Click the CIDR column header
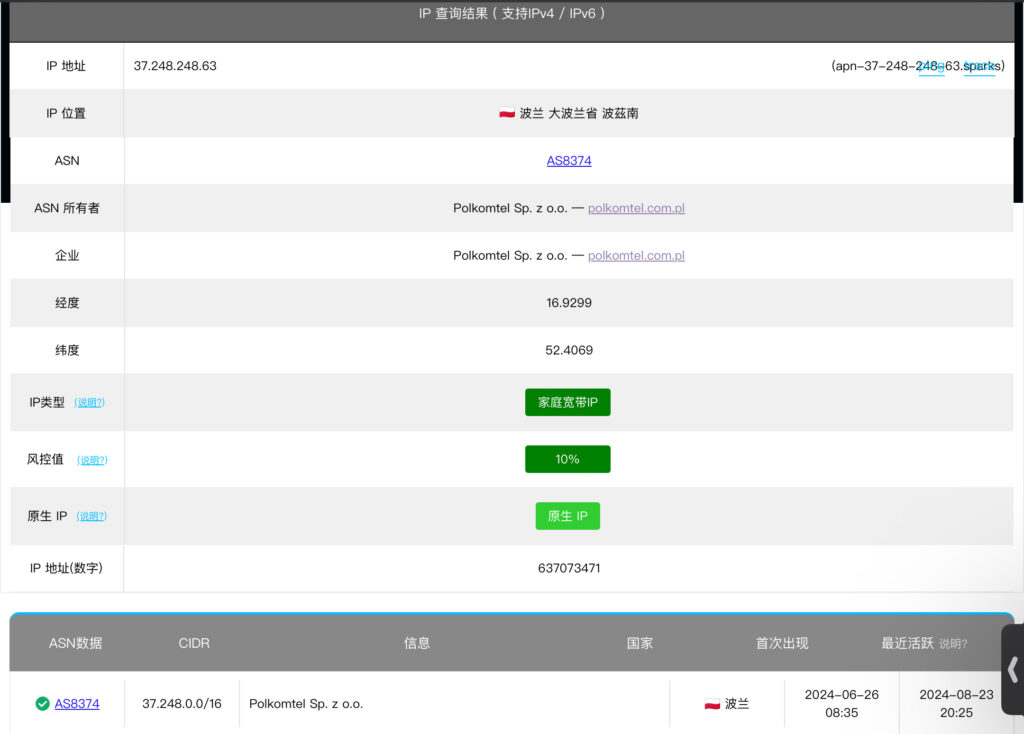Viewport: 1024px width, 734px height. pyautogui.click(x=194, y=643)
